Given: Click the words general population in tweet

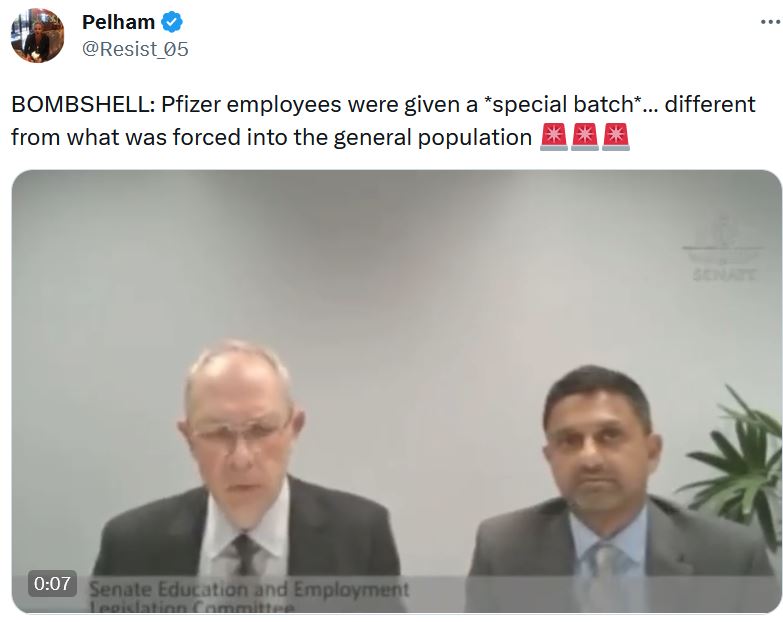Looking at the screenshot, I should [432, 137].
